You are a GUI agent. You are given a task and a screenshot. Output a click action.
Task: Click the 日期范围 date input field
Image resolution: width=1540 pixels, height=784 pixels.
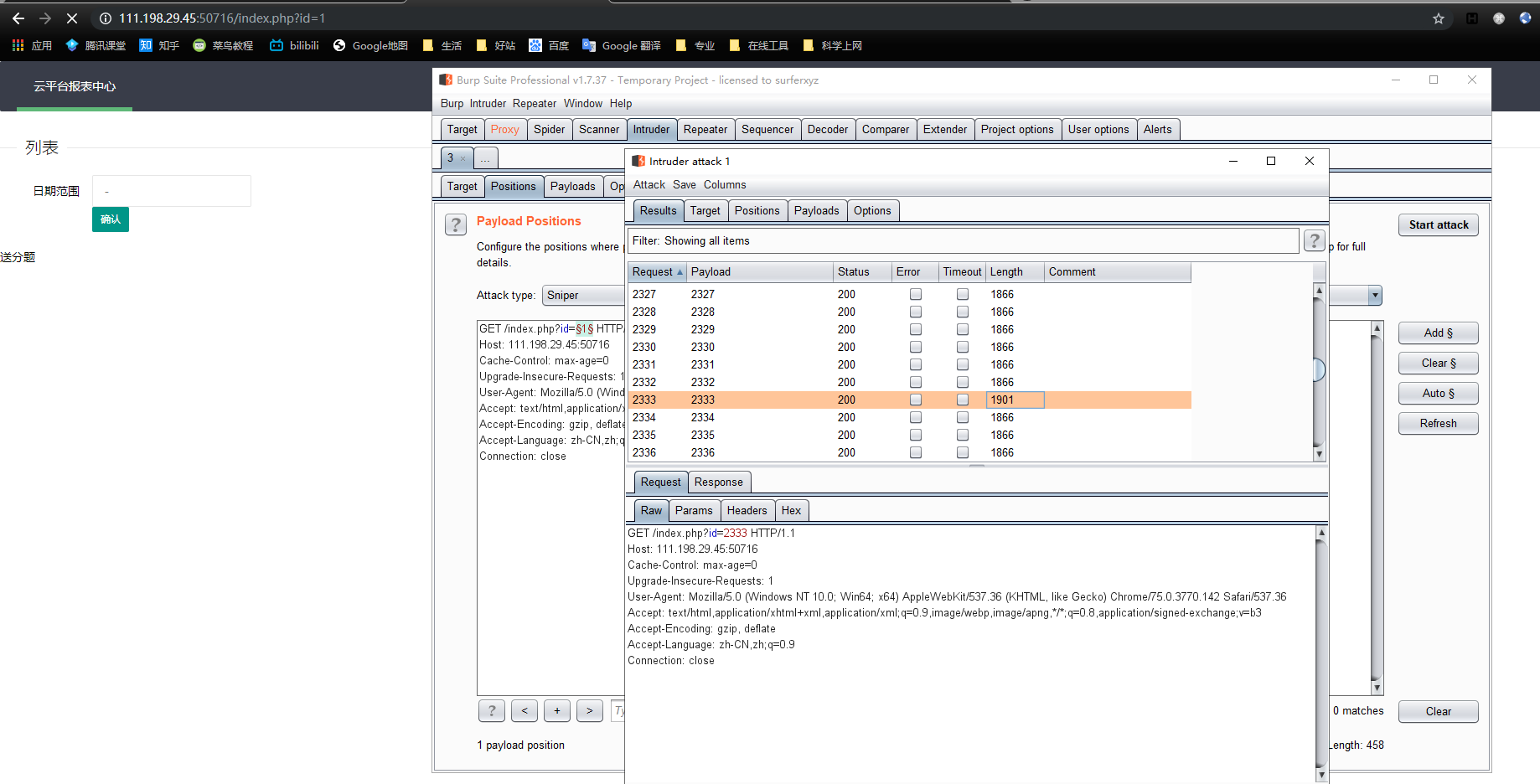172,191
